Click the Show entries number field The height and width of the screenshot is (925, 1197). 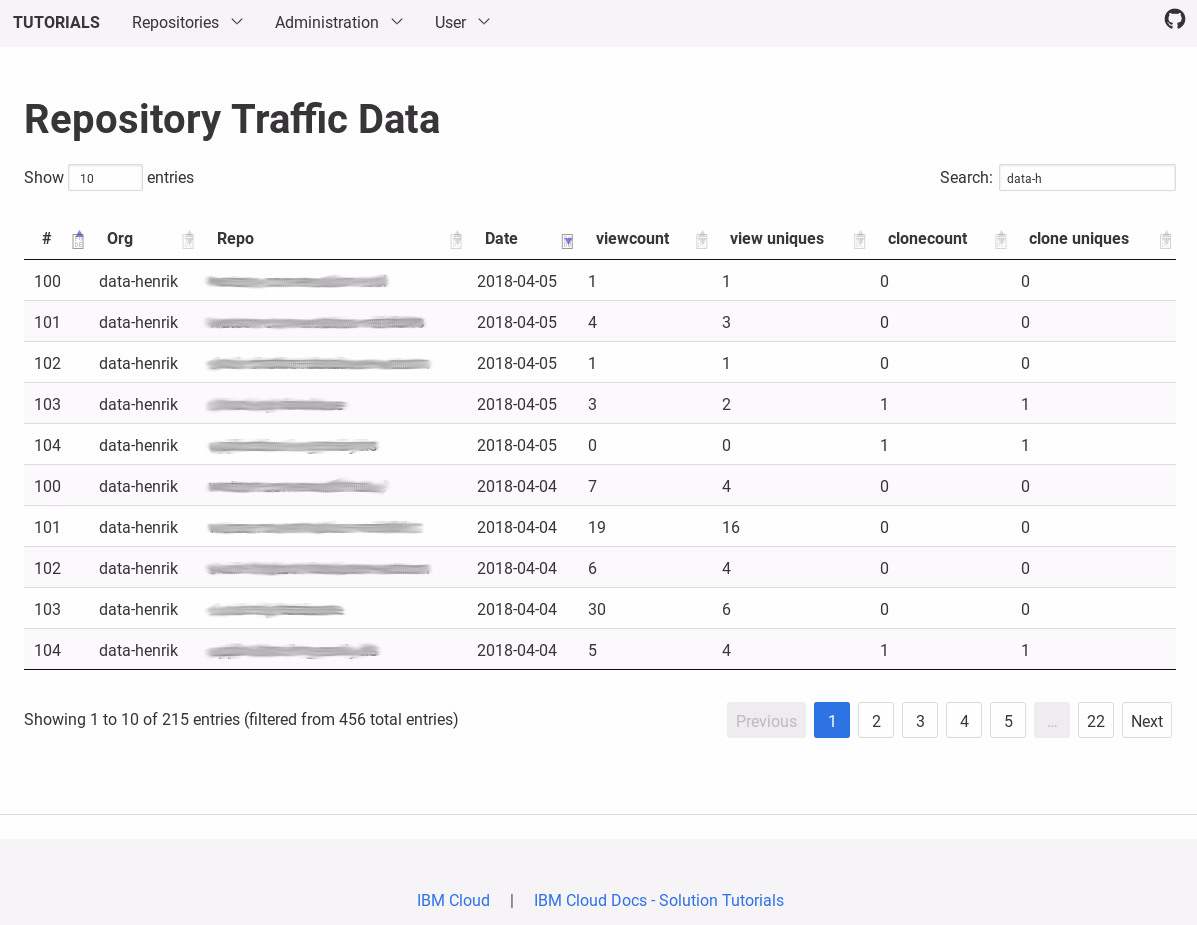tap(105, 178)
